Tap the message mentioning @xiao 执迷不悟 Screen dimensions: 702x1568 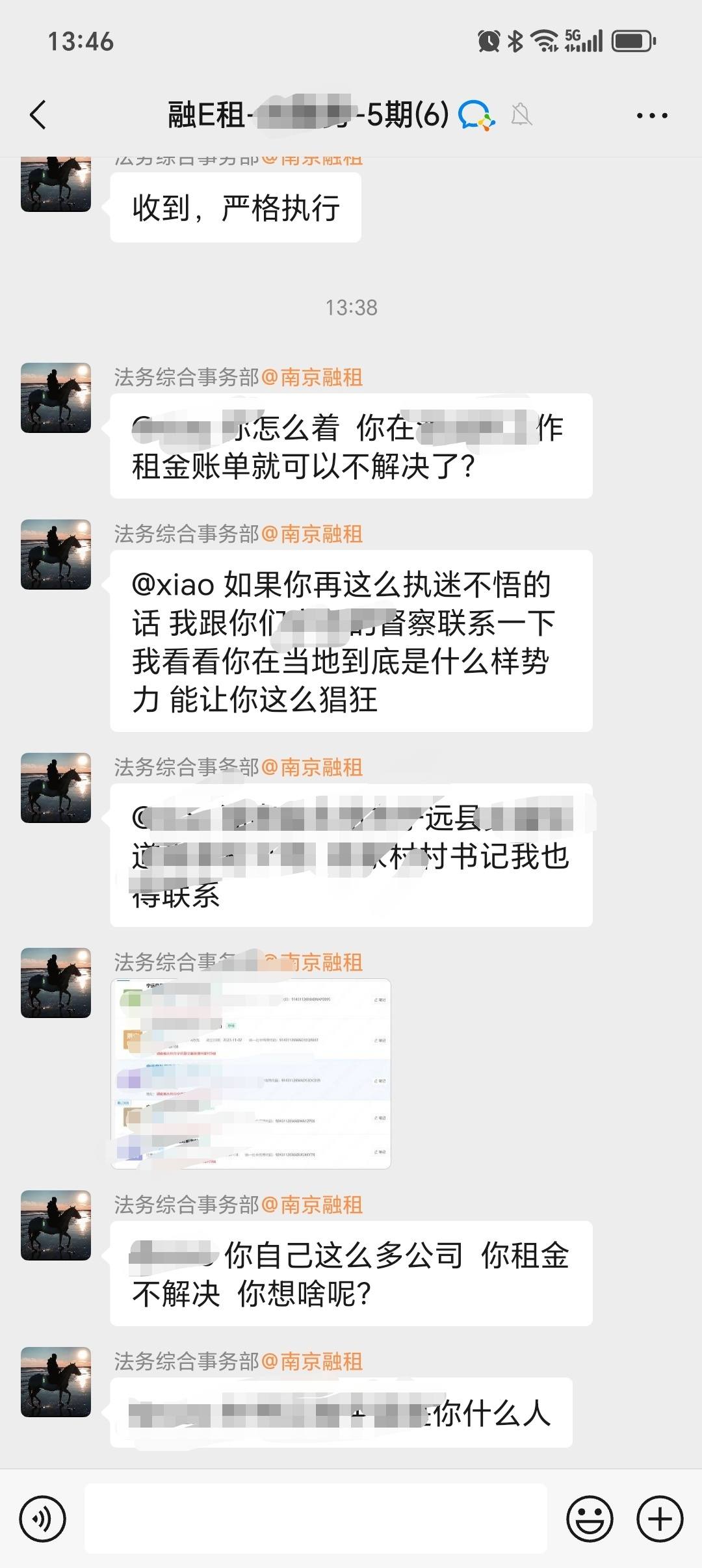[351, 641]
